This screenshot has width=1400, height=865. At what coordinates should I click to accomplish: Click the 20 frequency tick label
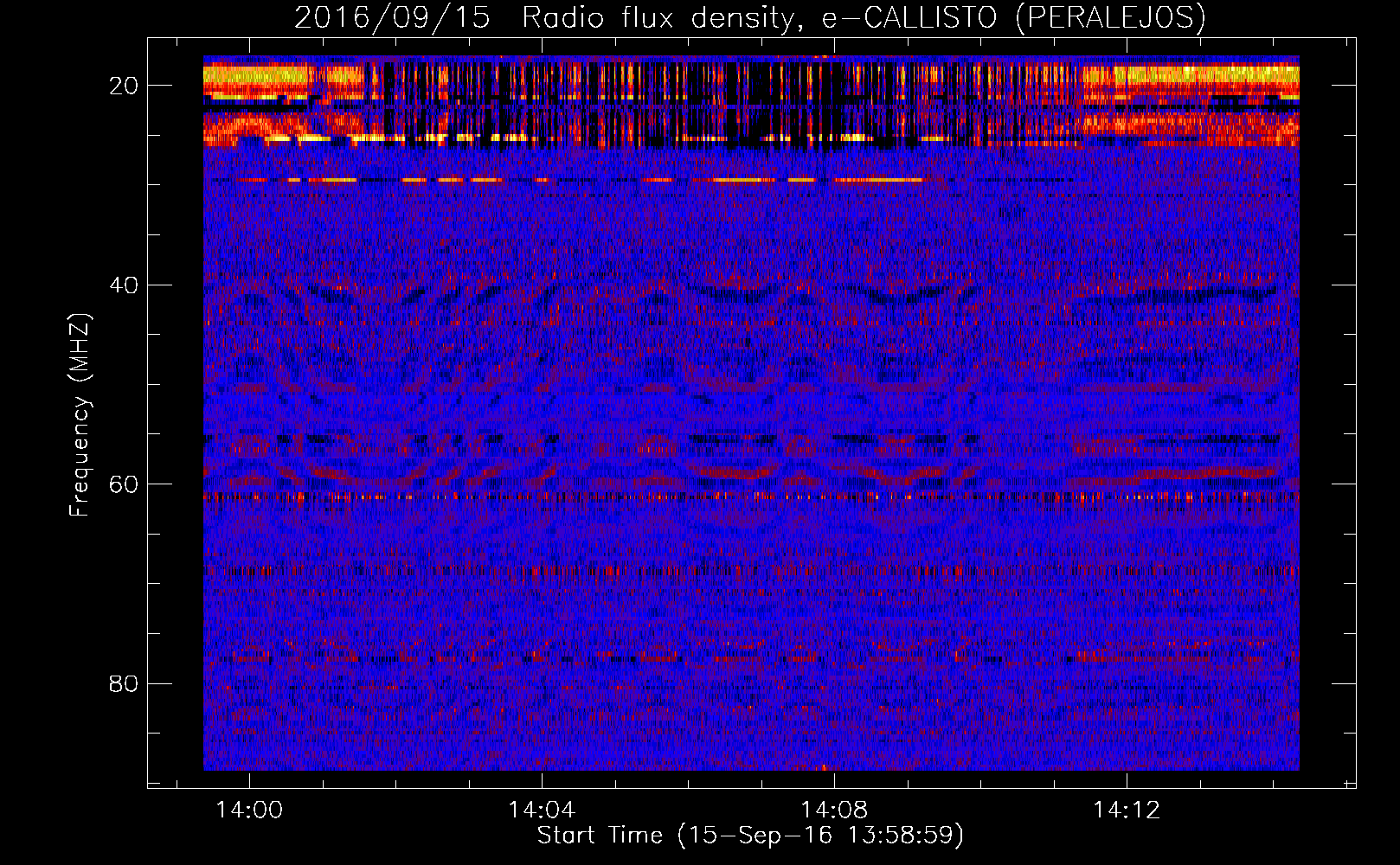(124, 86)
